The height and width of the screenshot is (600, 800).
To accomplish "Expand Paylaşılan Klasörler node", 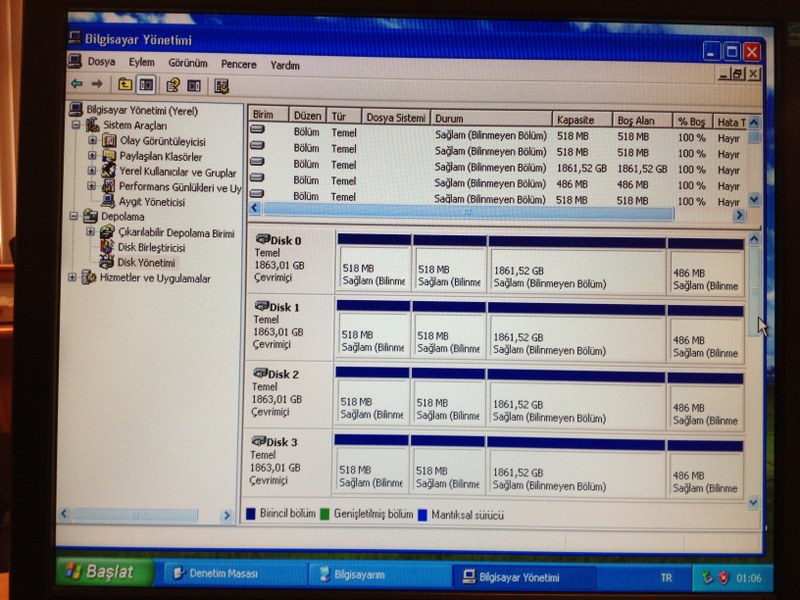I will [x=92, y=155].
